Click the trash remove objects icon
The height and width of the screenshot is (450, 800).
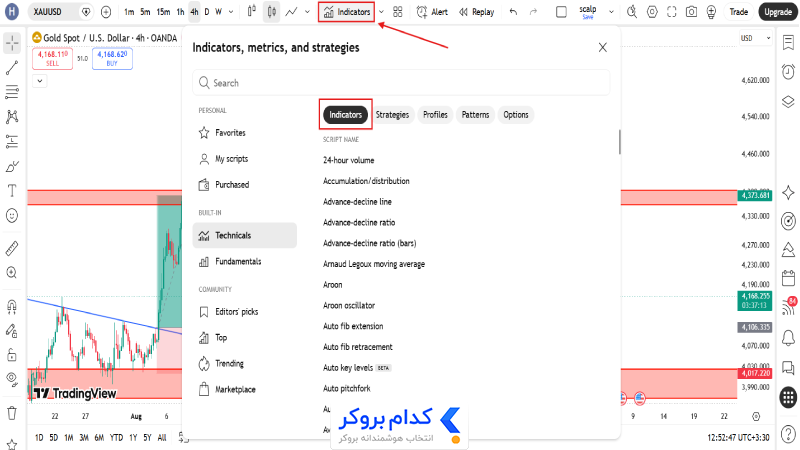point(12,412)
